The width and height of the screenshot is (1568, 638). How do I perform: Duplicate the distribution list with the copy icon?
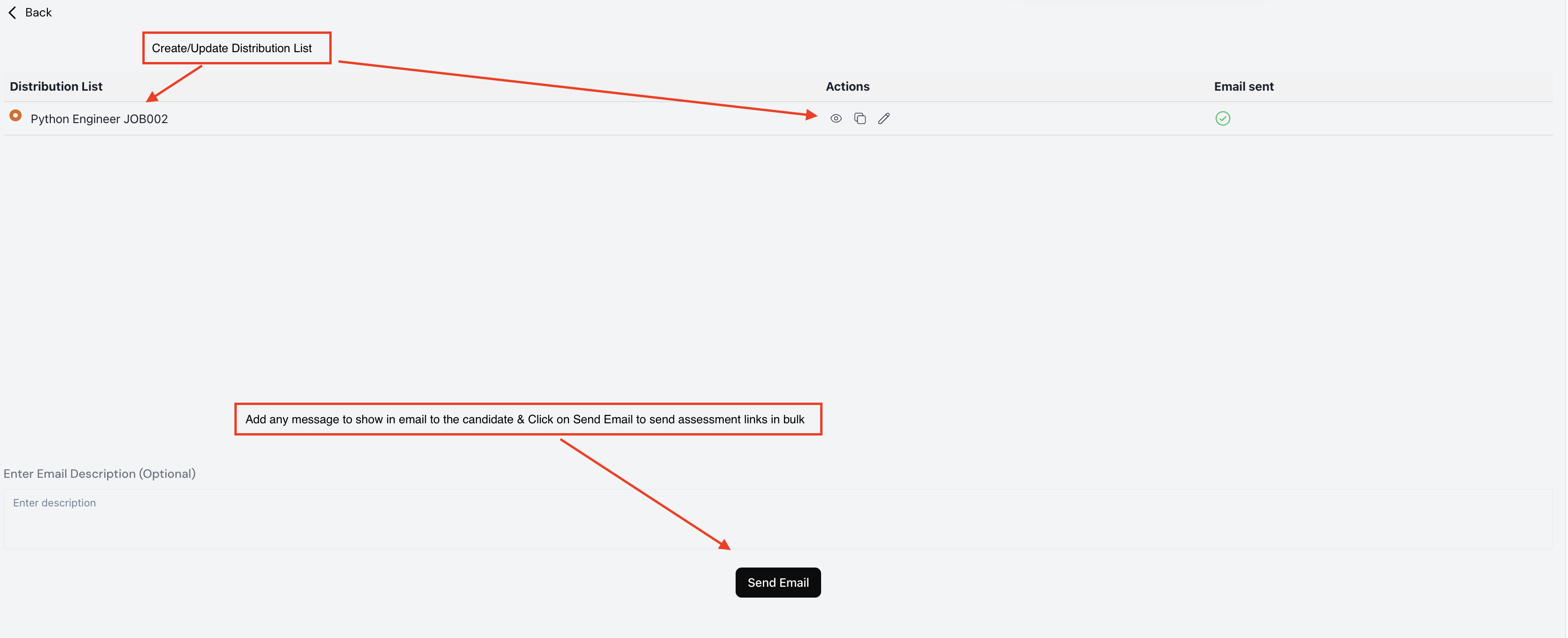pyautogui.click(x=860, y=119)
